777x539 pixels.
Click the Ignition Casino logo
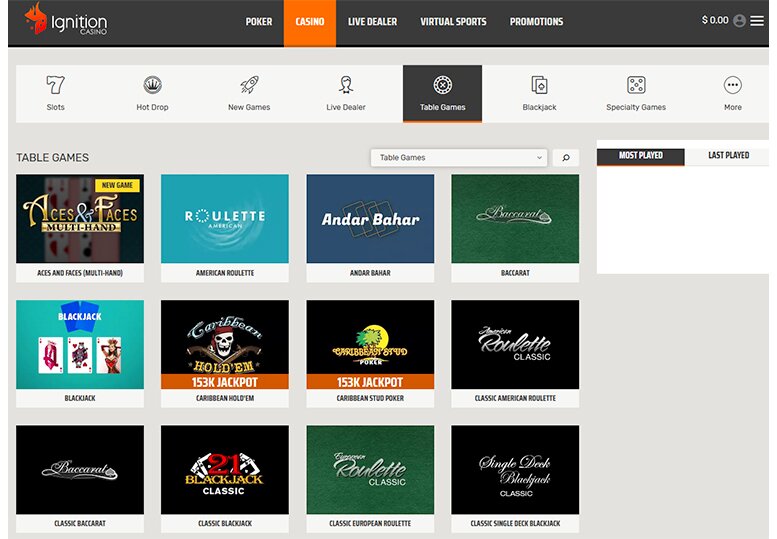pos(65,20)
